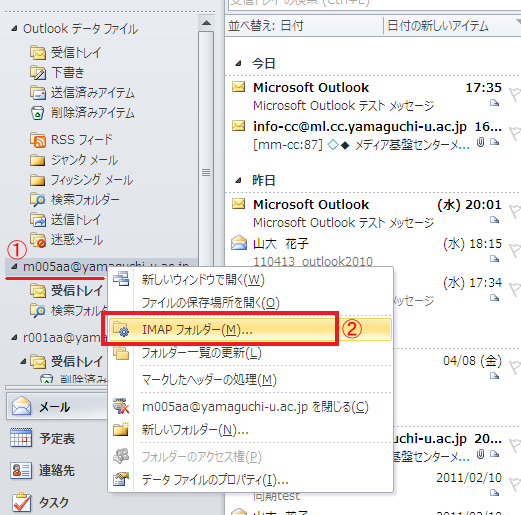Click the 新しいウィンドウで開く menu icon
The image size is (521, 515).
121,279
